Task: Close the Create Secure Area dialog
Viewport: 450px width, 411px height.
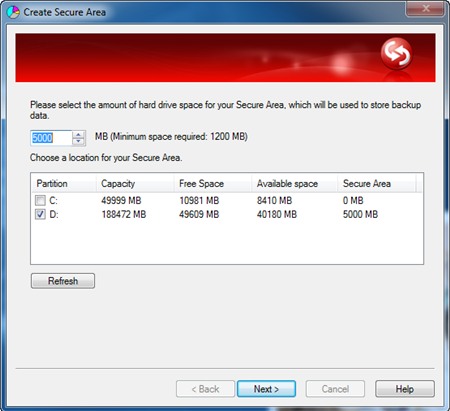Action: 425,9
